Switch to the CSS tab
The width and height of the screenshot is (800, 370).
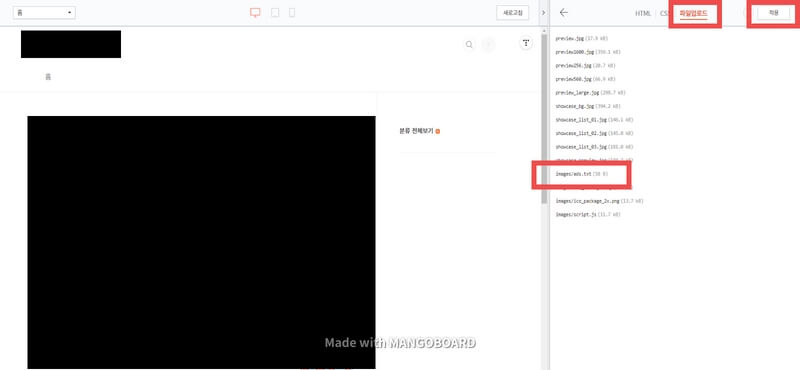point(664,13)
